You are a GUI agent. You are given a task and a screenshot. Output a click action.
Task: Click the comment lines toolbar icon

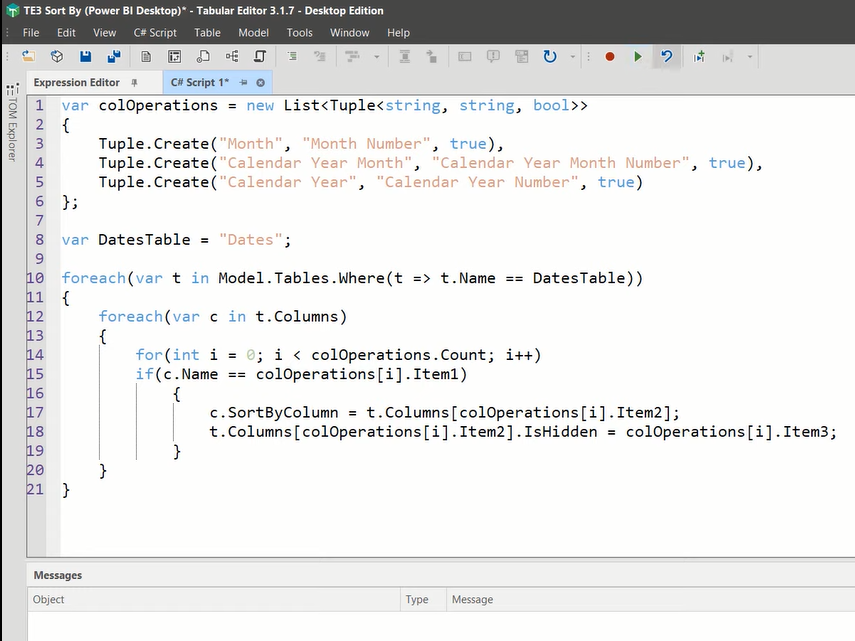(320, 57)
